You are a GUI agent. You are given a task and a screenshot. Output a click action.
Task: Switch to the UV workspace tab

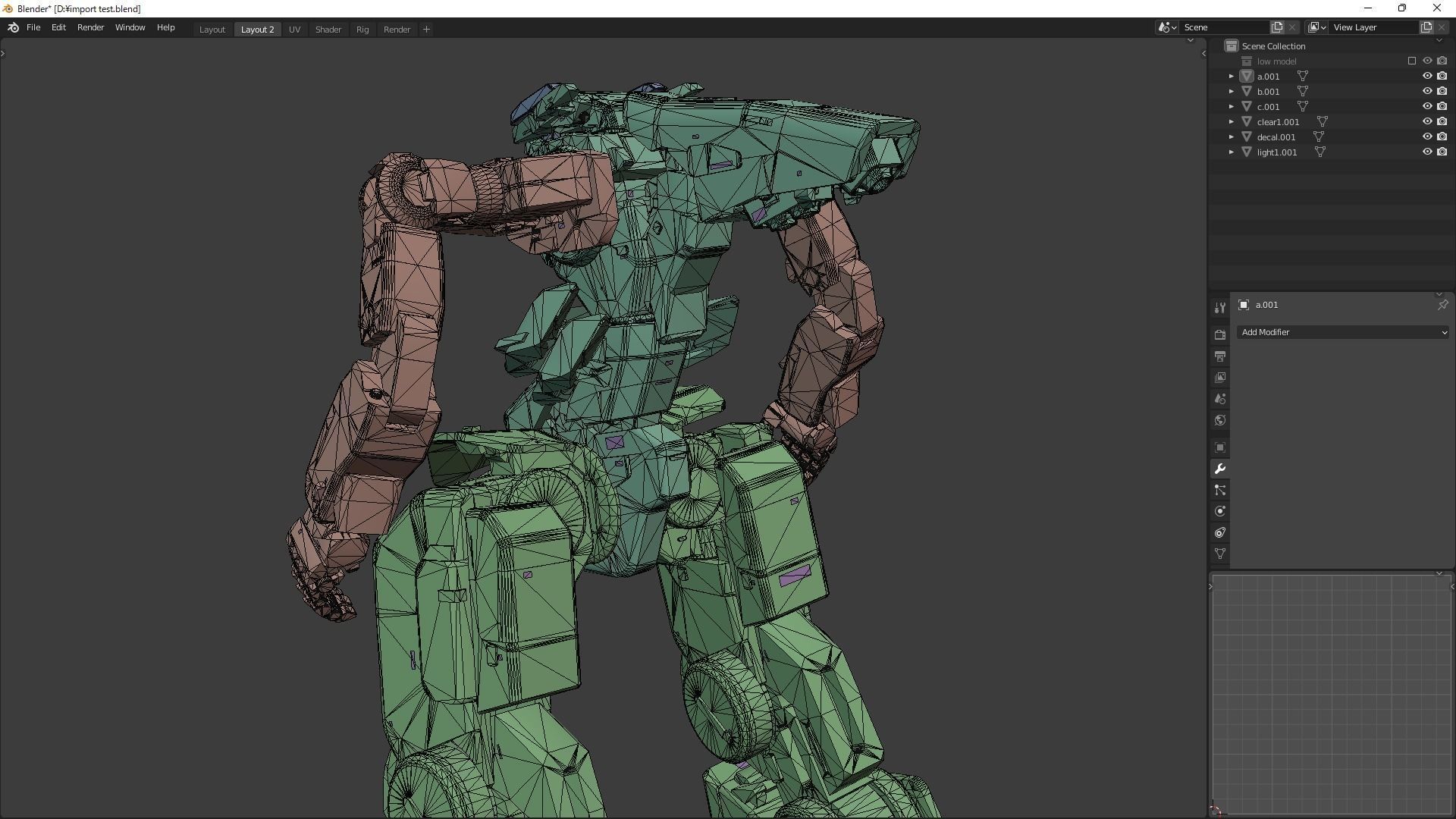pyautogui.click(x=294, y=30)
